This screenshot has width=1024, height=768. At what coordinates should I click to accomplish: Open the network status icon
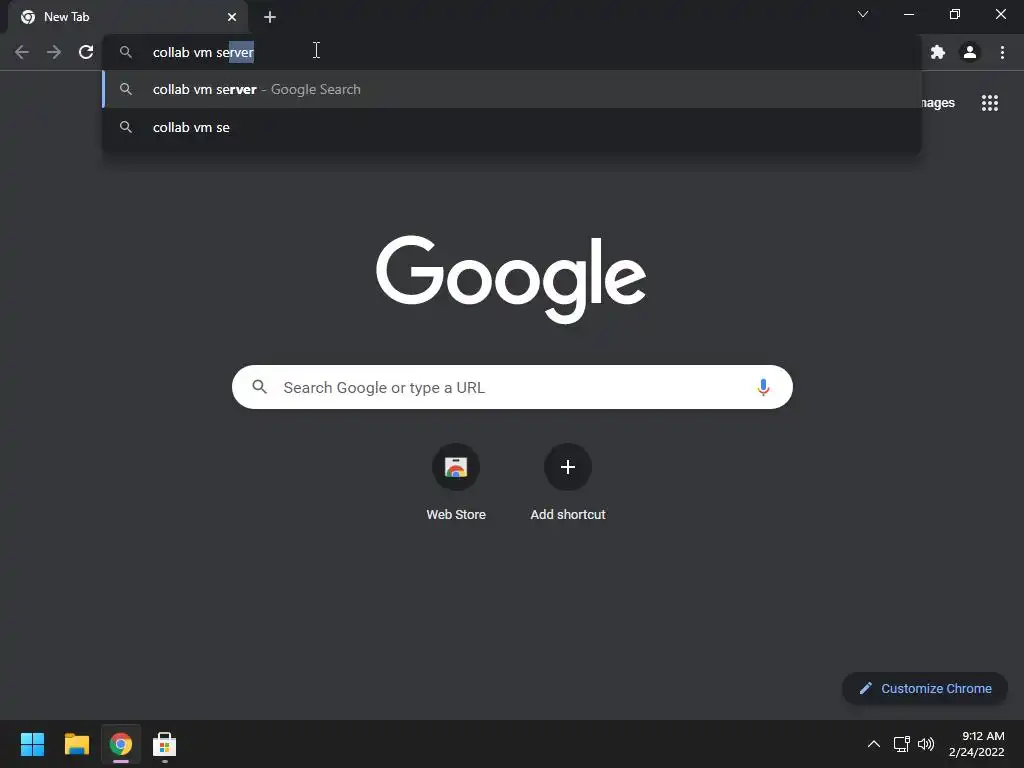click(x=902, y=744)
